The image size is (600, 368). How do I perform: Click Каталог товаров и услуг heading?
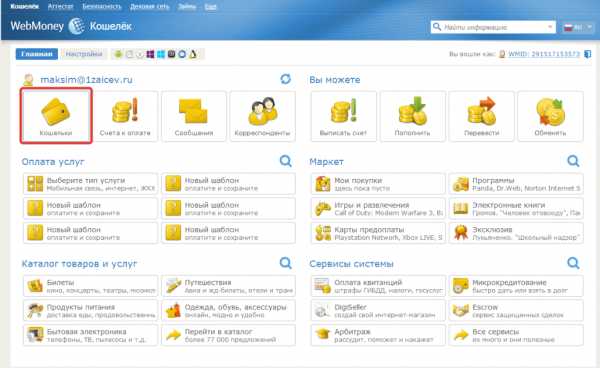[79, 264]
